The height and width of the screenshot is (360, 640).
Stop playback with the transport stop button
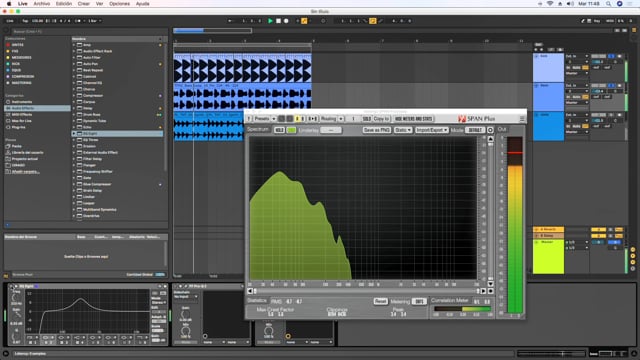point(278,21)
